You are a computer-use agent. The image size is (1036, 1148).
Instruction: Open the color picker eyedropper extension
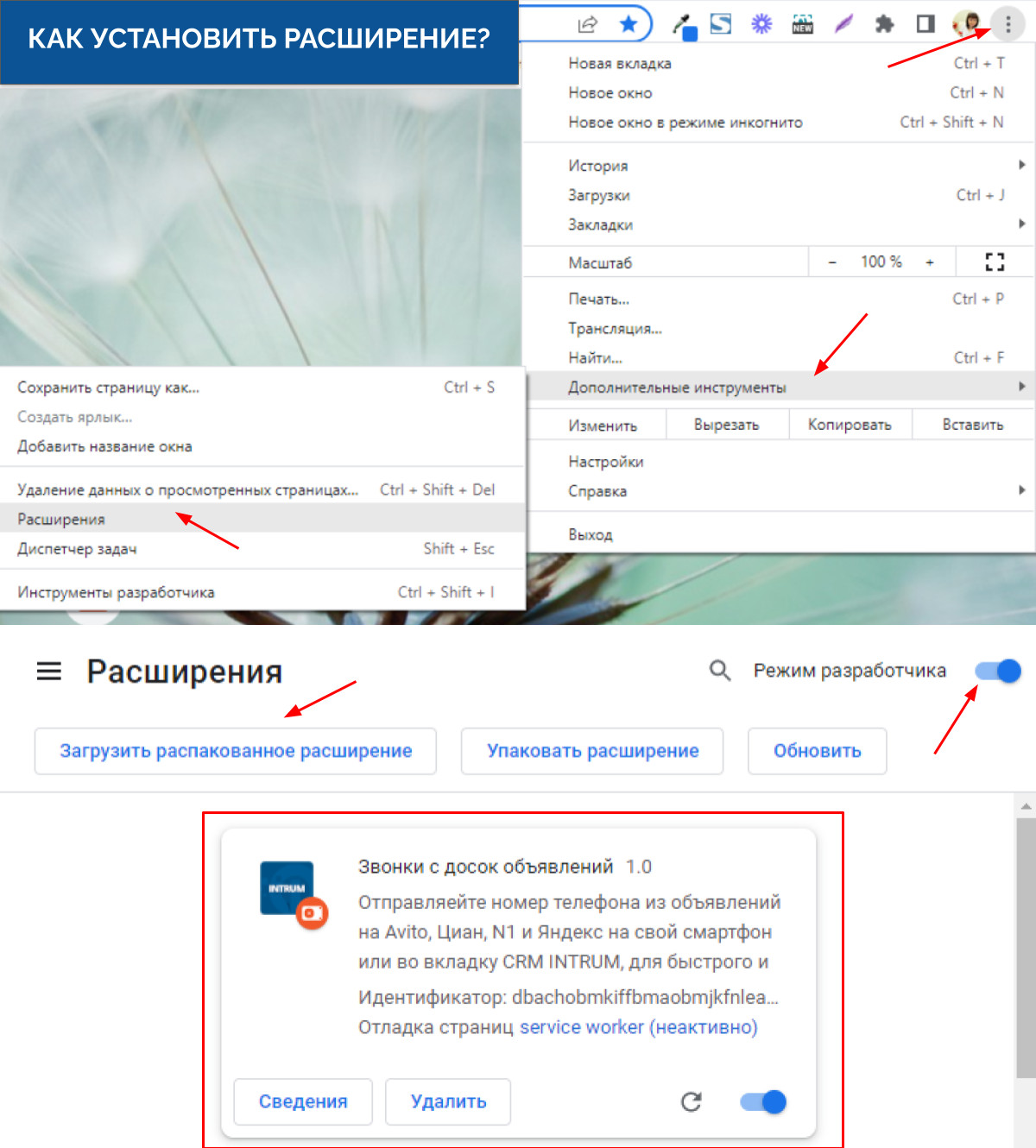685,26
